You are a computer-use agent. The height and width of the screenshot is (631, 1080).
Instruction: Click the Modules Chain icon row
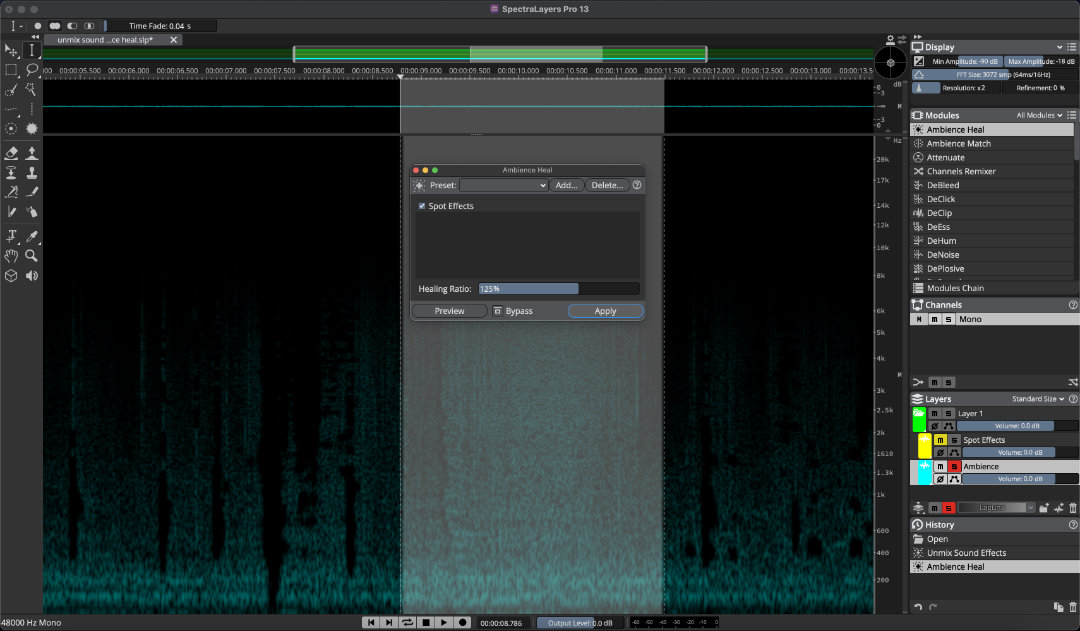992,288
